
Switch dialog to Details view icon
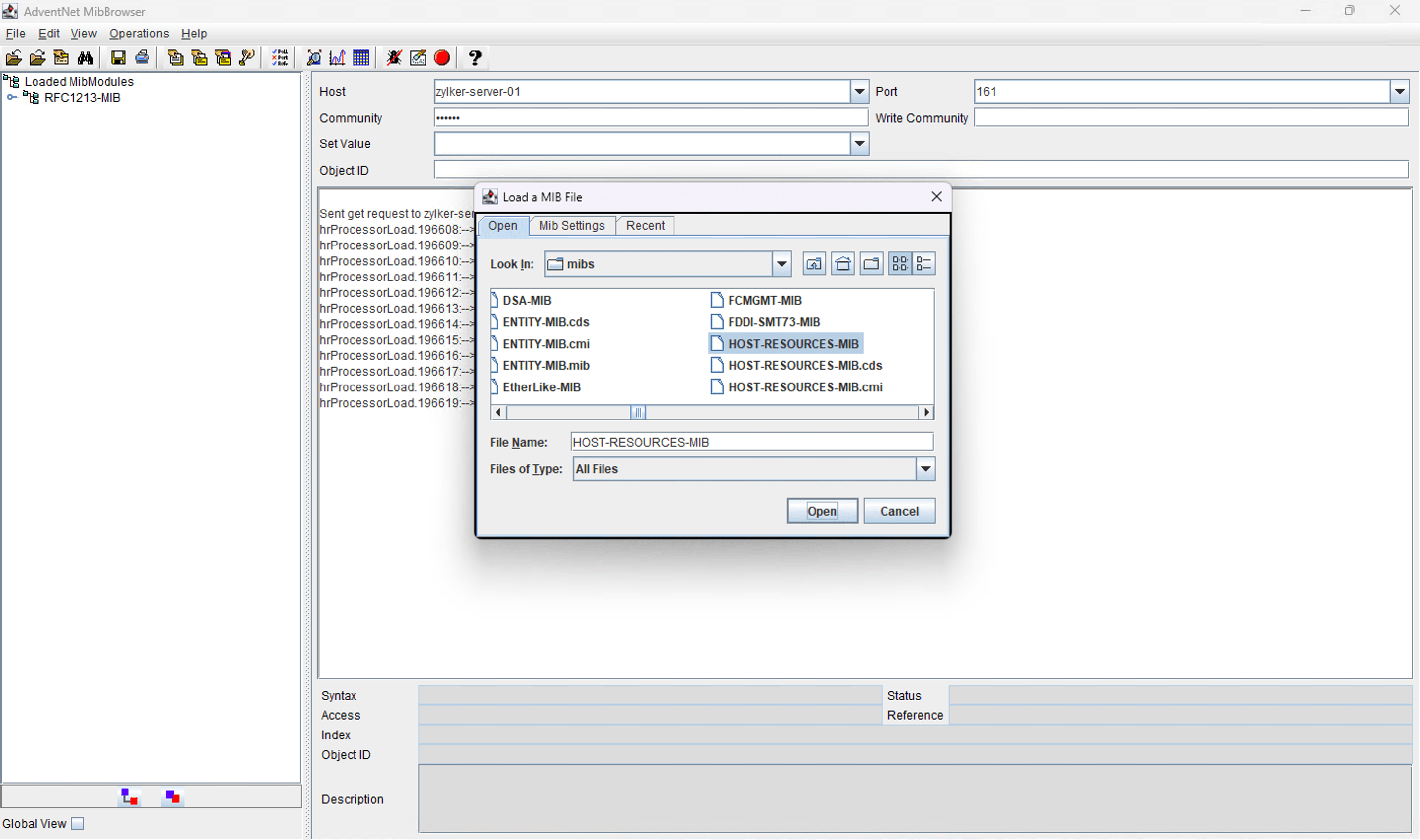923,264
